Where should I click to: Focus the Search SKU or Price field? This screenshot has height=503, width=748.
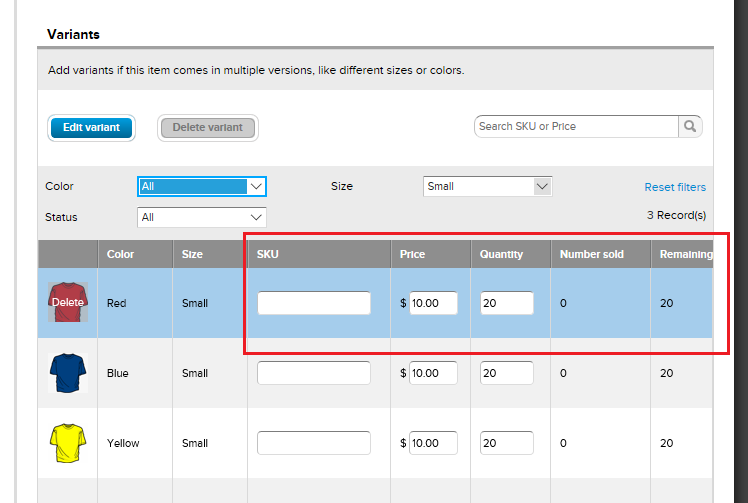tap(576, 127)
